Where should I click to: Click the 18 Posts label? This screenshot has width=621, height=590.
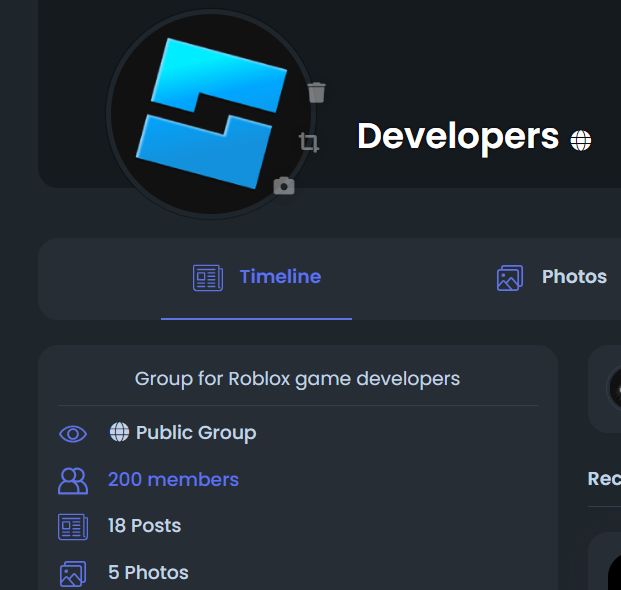pos(144,526)
